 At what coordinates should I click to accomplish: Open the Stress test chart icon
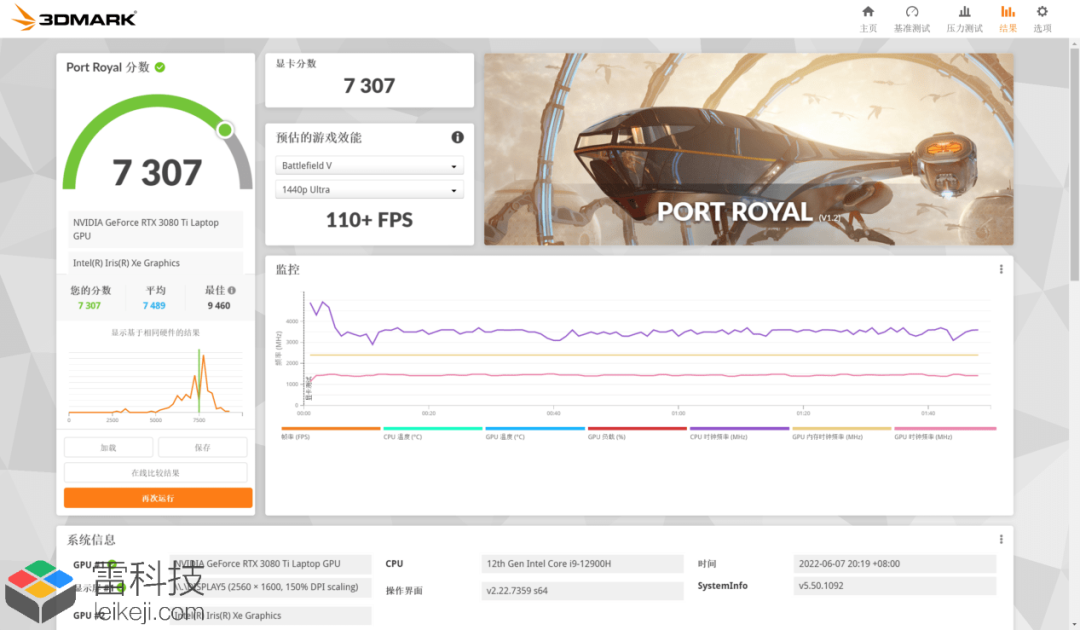click(964, 19)
